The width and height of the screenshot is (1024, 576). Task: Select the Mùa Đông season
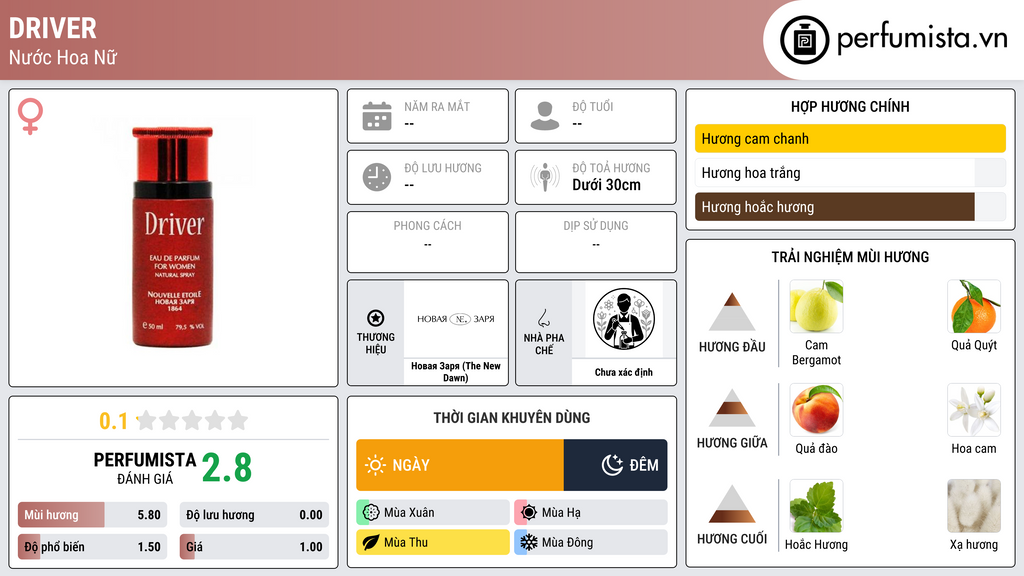coord(591,542)
